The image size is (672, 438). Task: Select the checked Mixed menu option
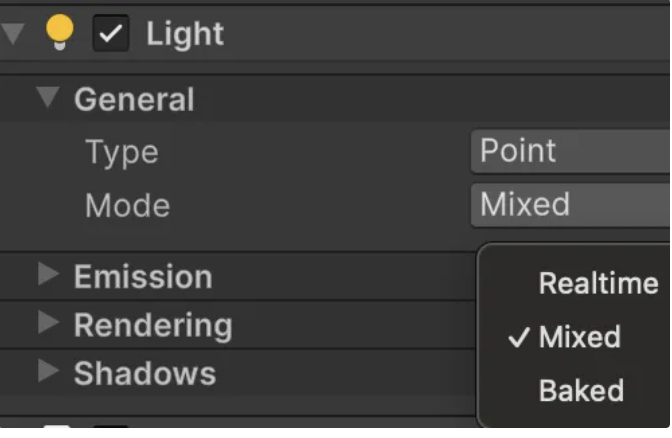579,337
